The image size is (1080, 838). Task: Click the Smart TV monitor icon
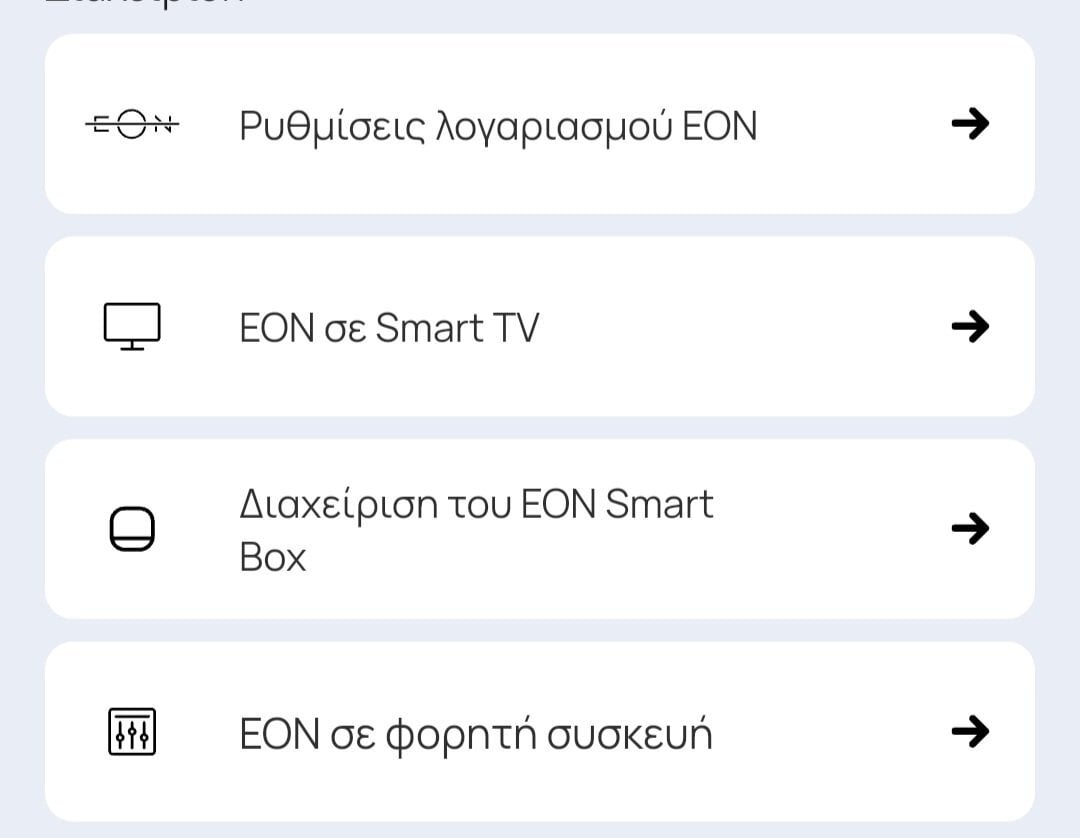[x=132, y=326]
